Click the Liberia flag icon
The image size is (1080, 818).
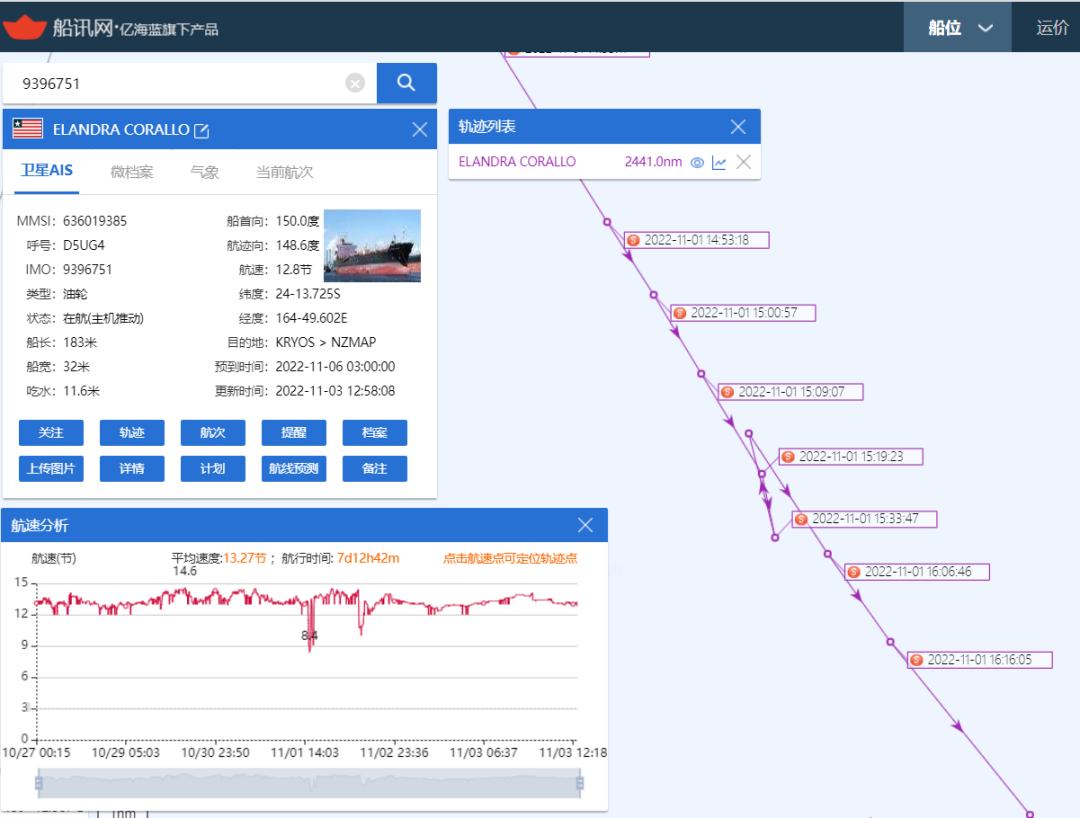[x=28, y=129]
